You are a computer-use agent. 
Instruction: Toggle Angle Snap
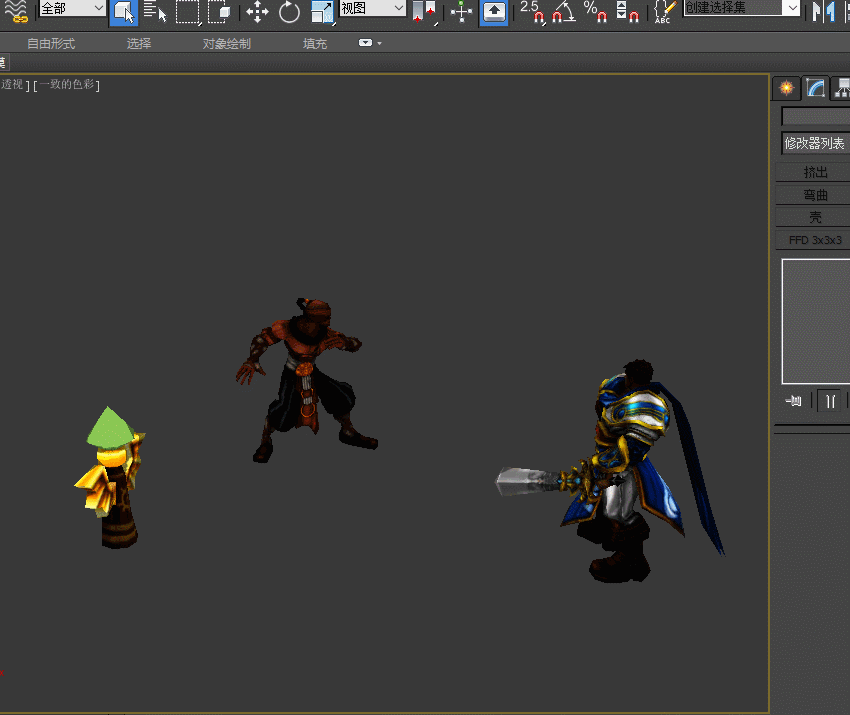[565, 12]
